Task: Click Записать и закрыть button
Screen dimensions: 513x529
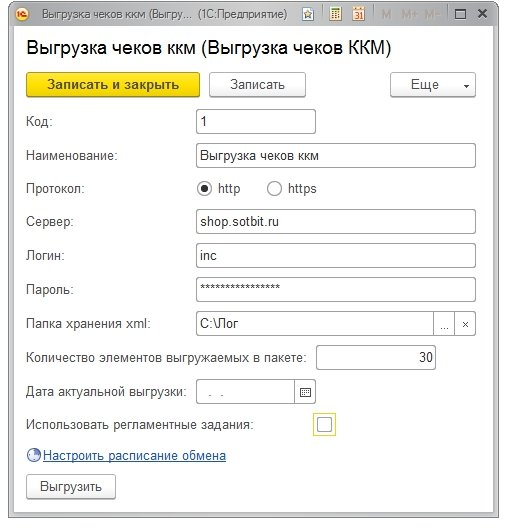Action: point(113,85)
